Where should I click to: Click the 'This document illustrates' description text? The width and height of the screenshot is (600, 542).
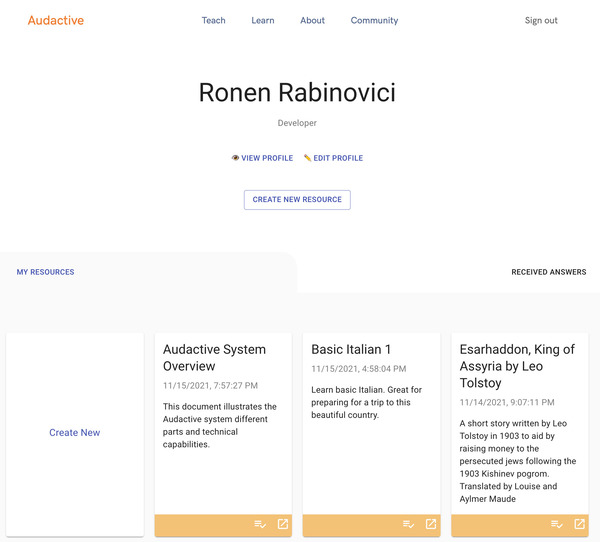(220, 425)
